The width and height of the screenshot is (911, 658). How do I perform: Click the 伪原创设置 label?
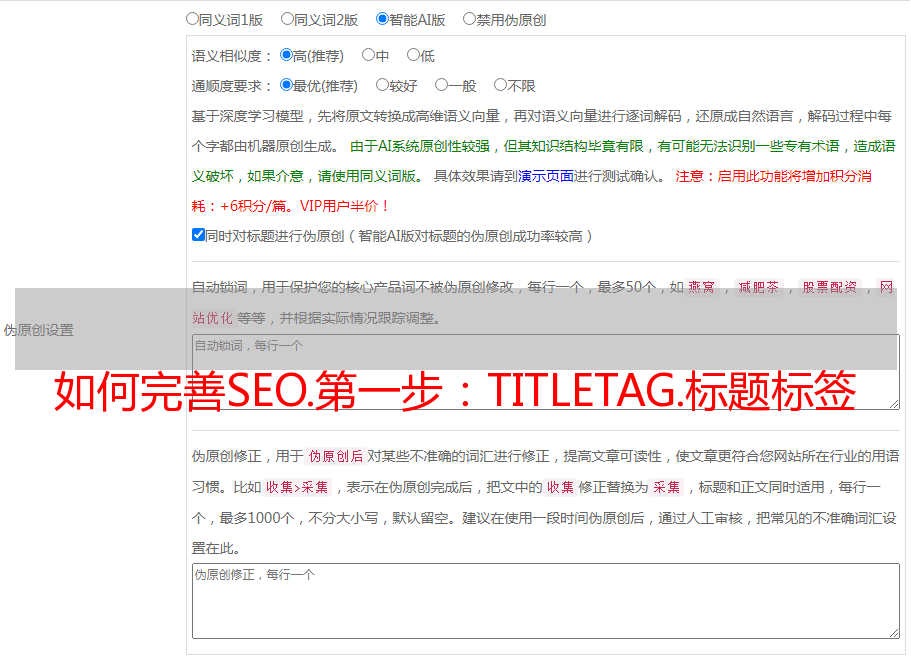pos(38,330)
